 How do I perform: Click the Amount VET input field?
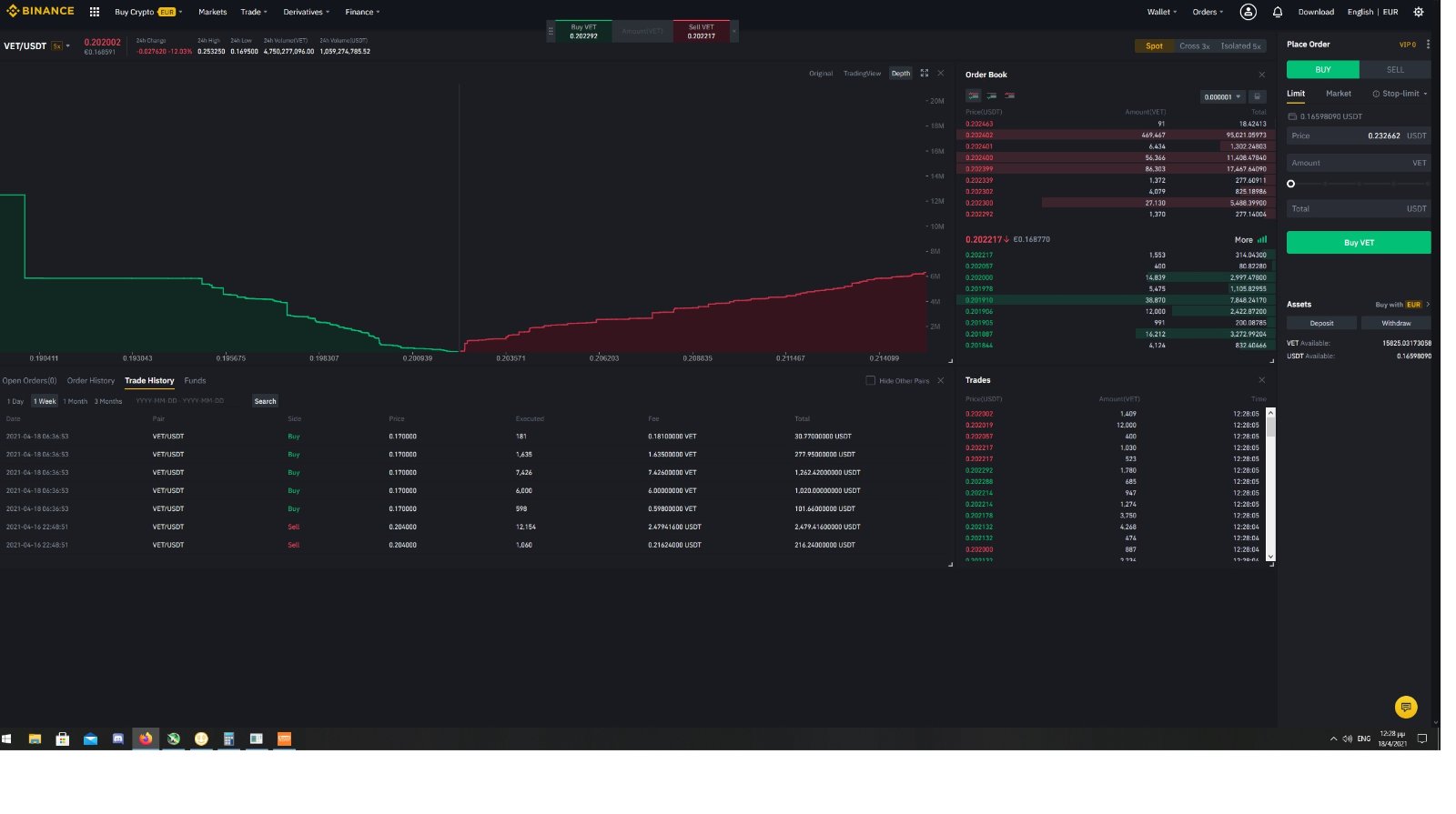(1359, 163)
